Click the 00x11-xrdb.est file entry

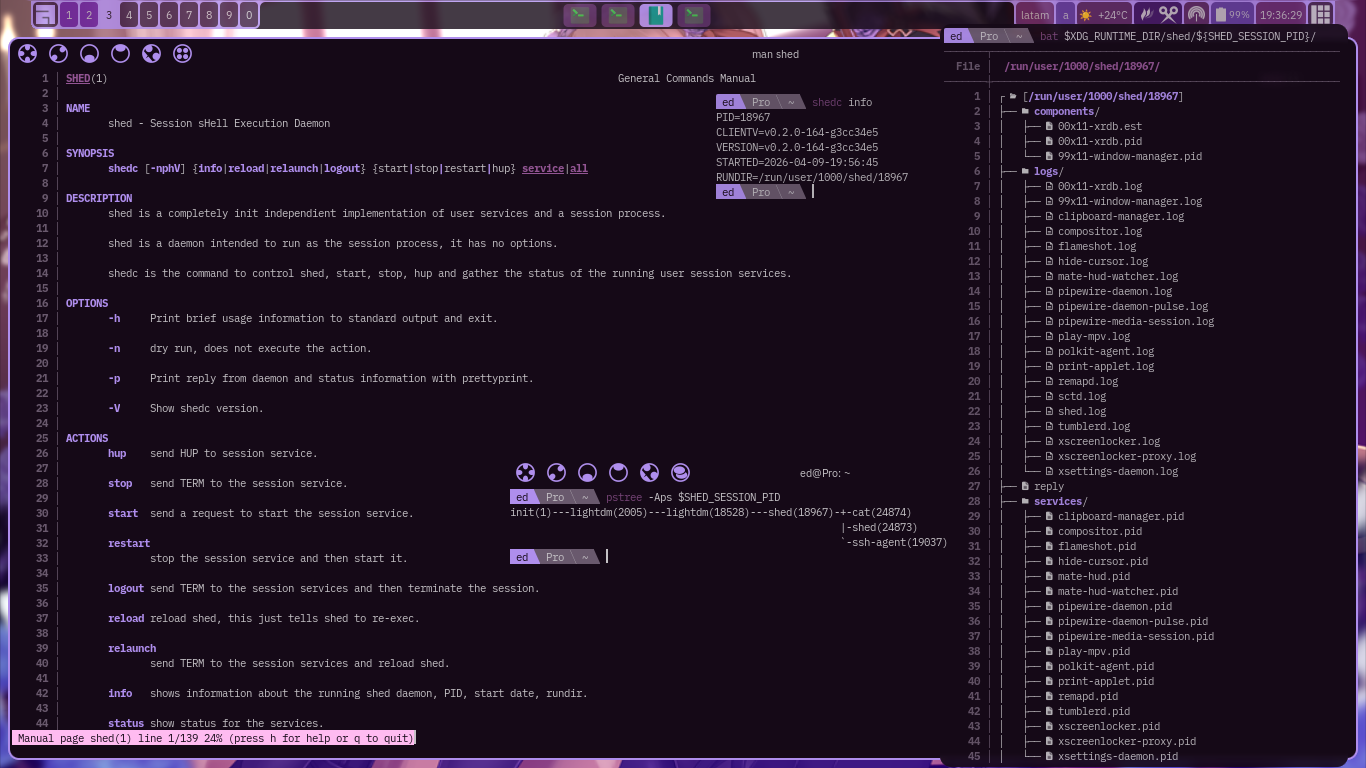coord(1100,126)
